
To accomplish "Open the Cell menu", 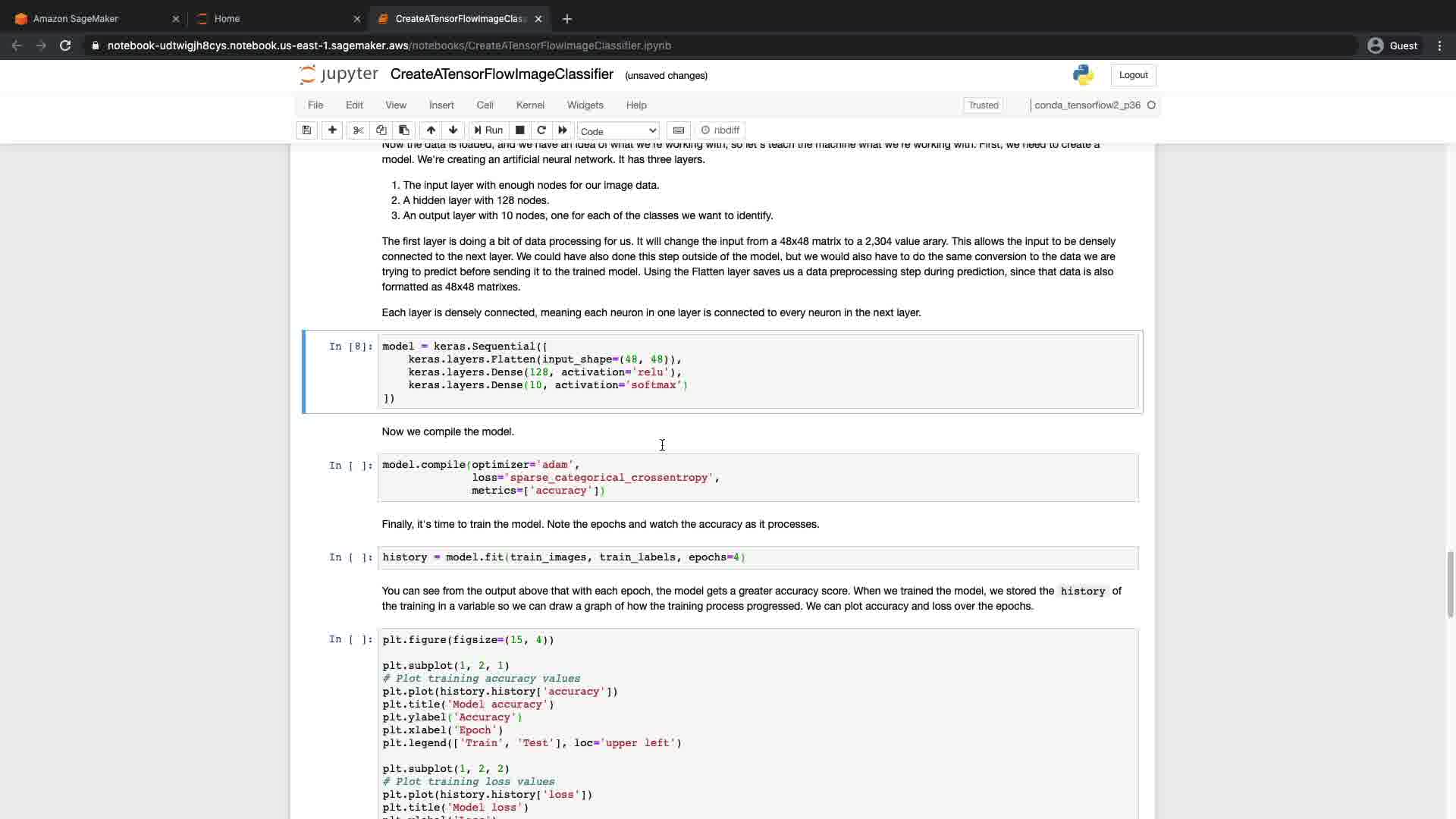I will [x=485, y=105].
